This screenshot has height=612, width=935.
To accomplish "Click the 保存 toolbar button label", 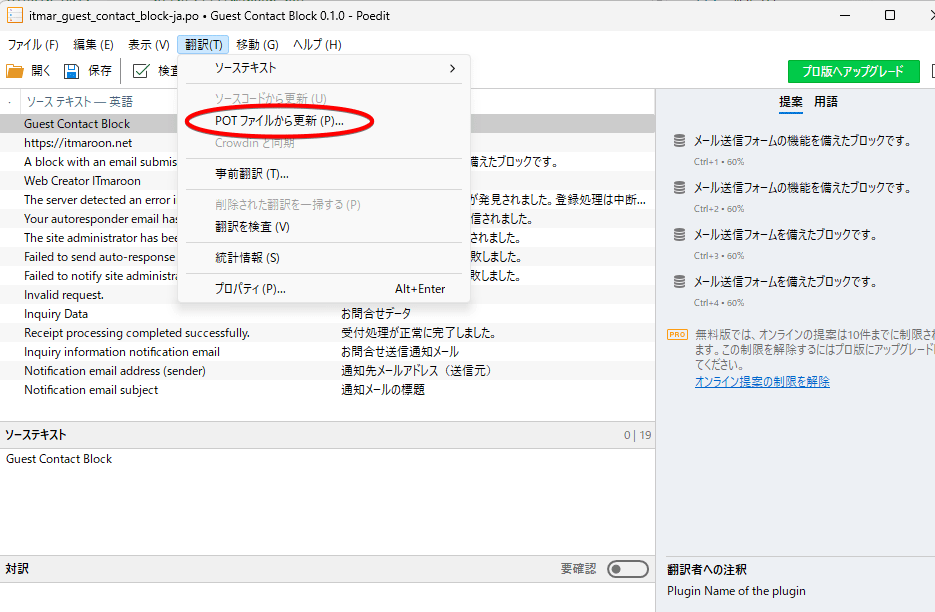I will pyautogui.click(x=100, y=71).
